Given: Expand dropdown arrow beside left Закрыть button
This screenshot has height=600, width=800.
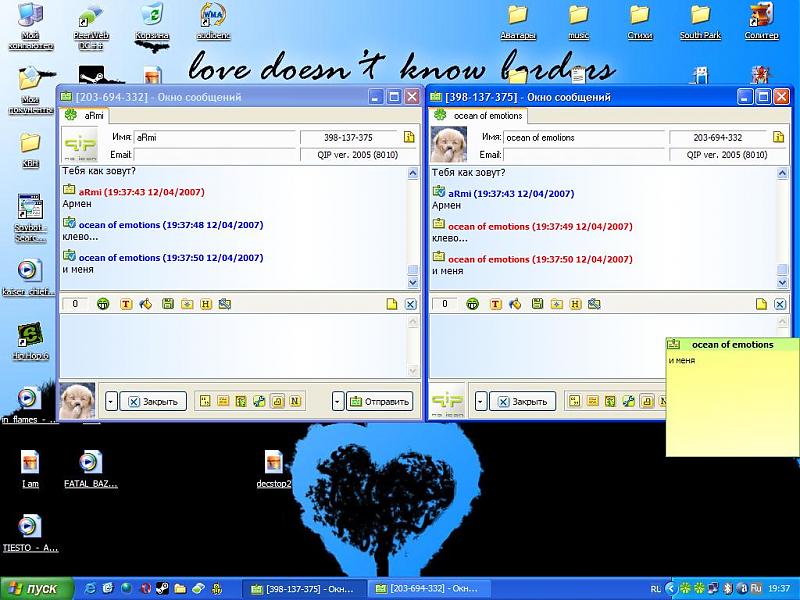Looking at the screenshot, I should [x=111, y=401].
